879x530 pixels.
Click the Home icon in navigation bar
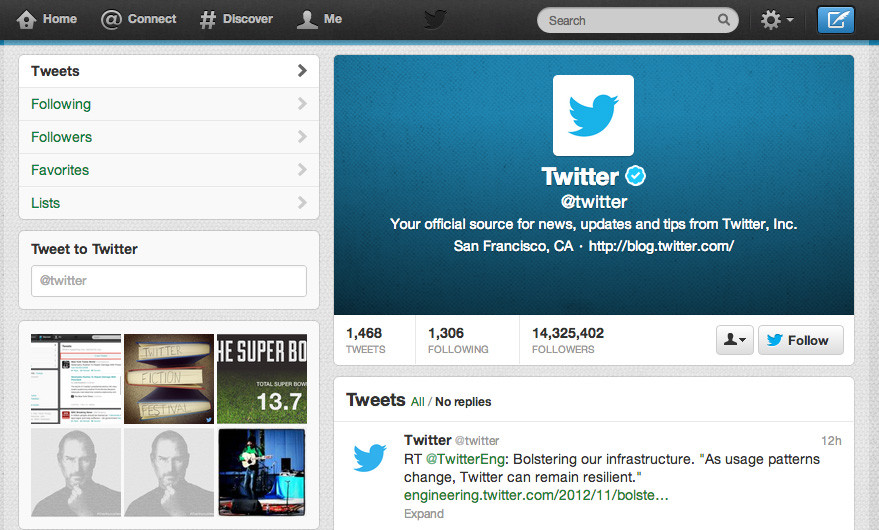tap(28, 19)
